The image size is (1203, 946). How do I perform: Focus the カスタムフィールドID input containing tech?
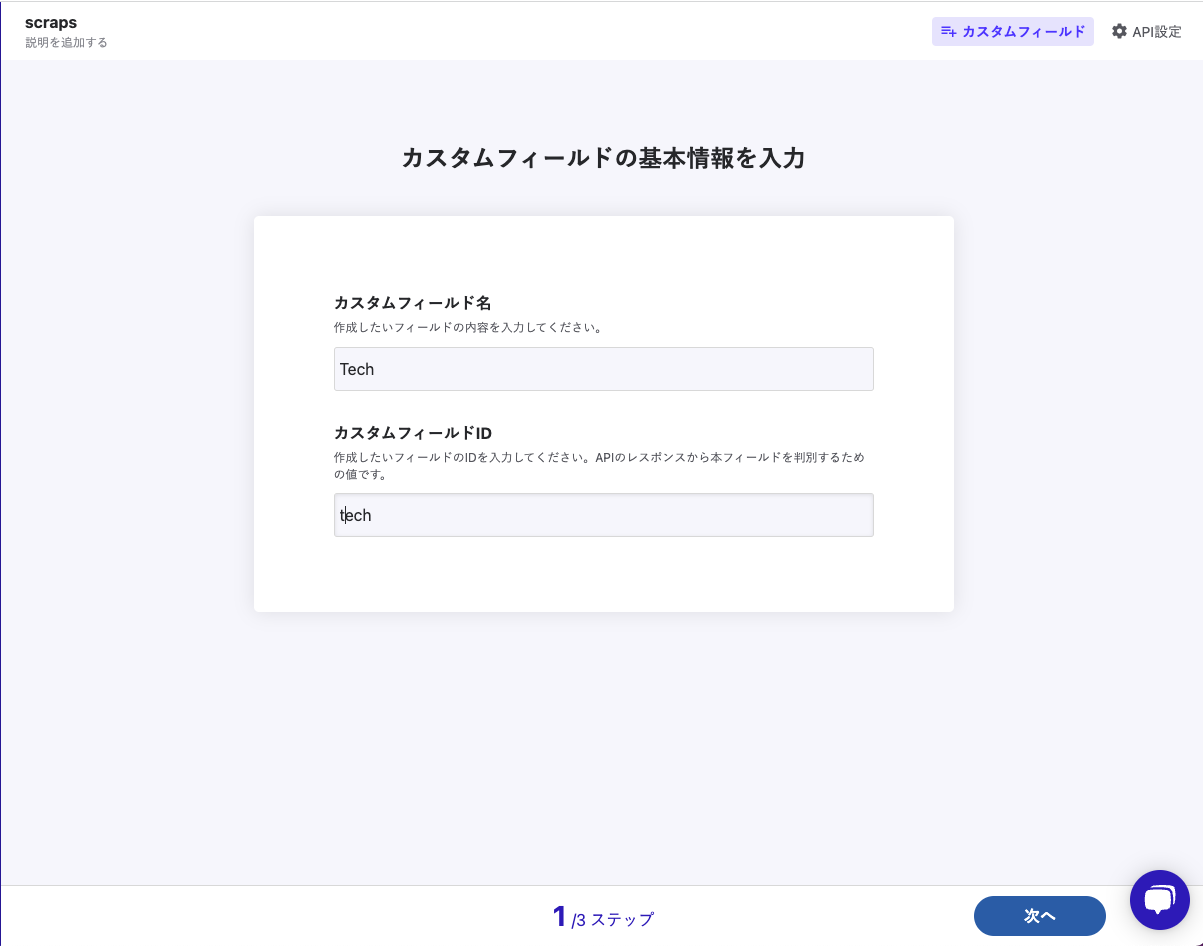[x=603, y=515]
